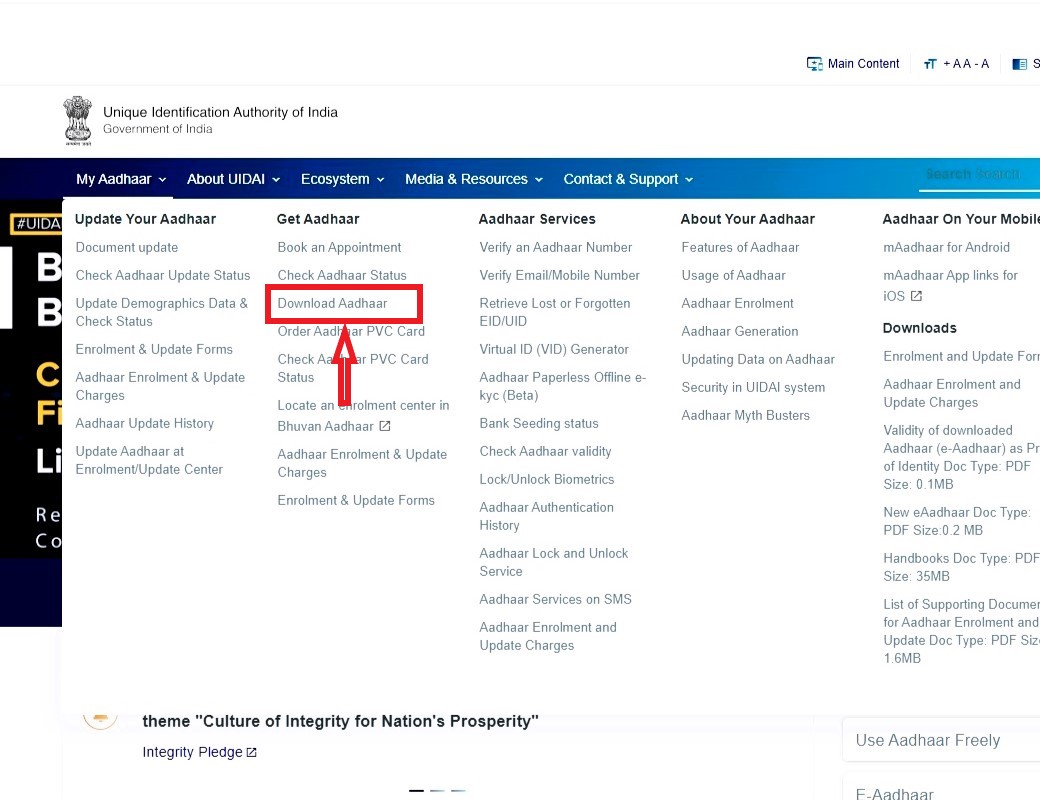
Task: Open Virtual ID (VID) Generator
Action: point(554,350)
